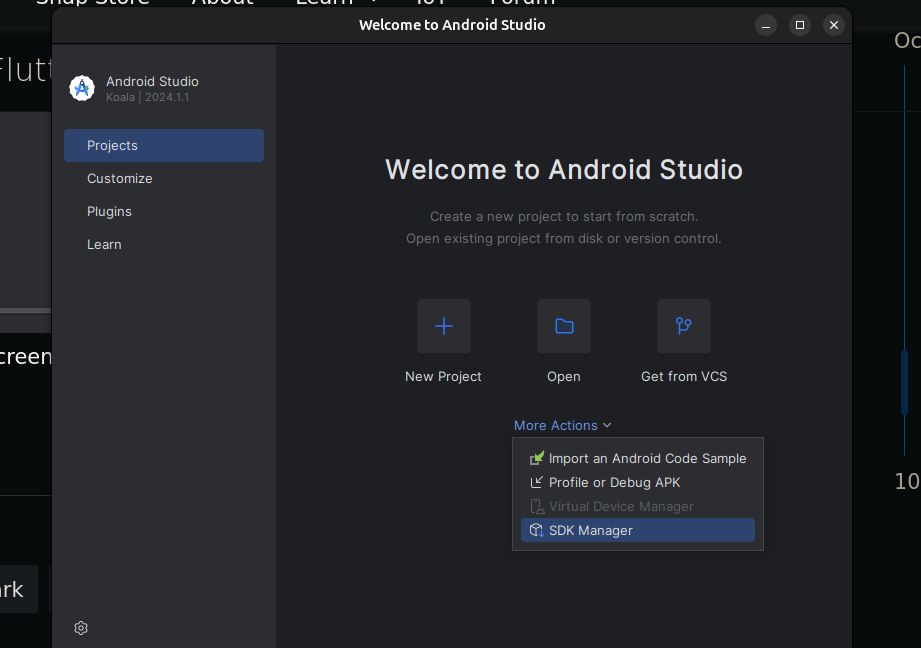Image resolution: width=921 pixels, height=648 pixels.
Task: Click the 'Welcome to Android Studio' title bar
Action: point(452,25)
